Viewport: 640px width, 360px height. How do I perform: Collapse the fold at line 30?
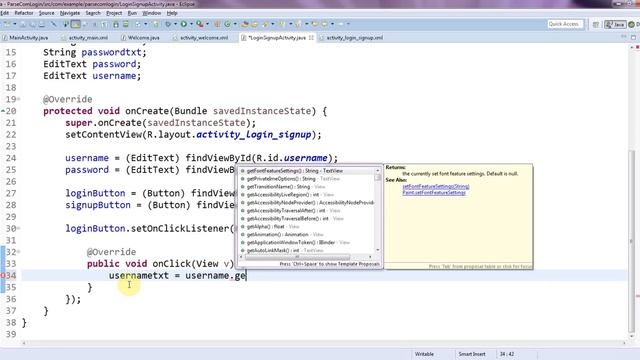pyautogui.click(x=19, y=229)
